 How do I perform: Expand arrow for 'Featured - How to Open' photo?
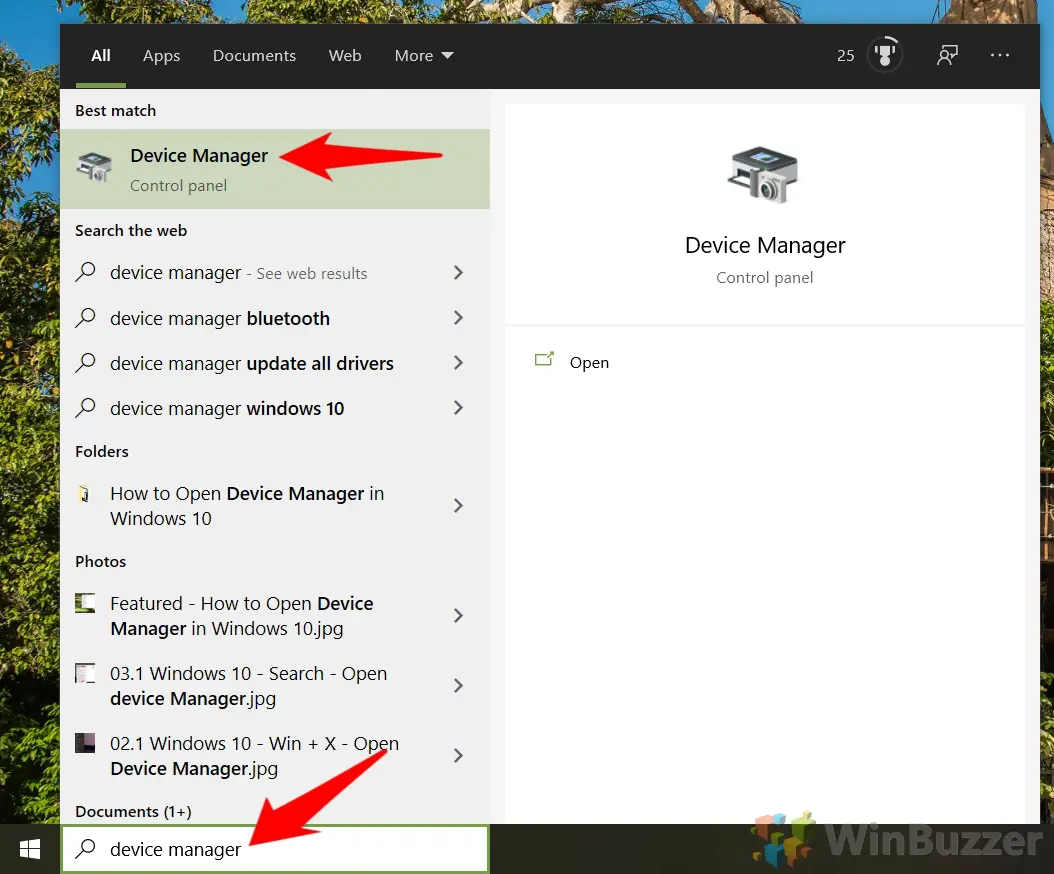[458, 616]
